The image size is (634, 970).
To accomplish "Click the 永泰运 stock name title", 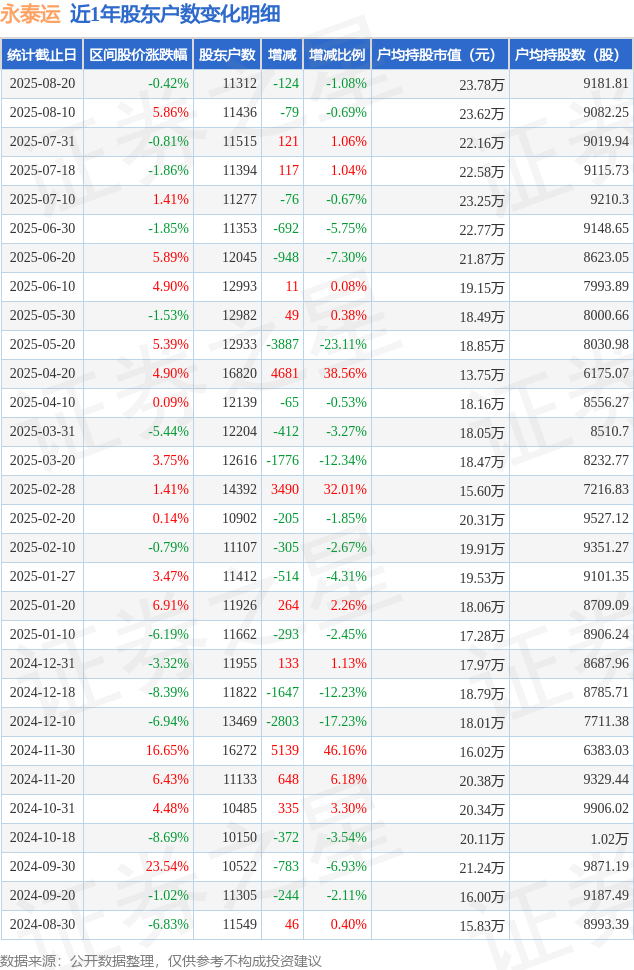I will (x=30, y=14).
